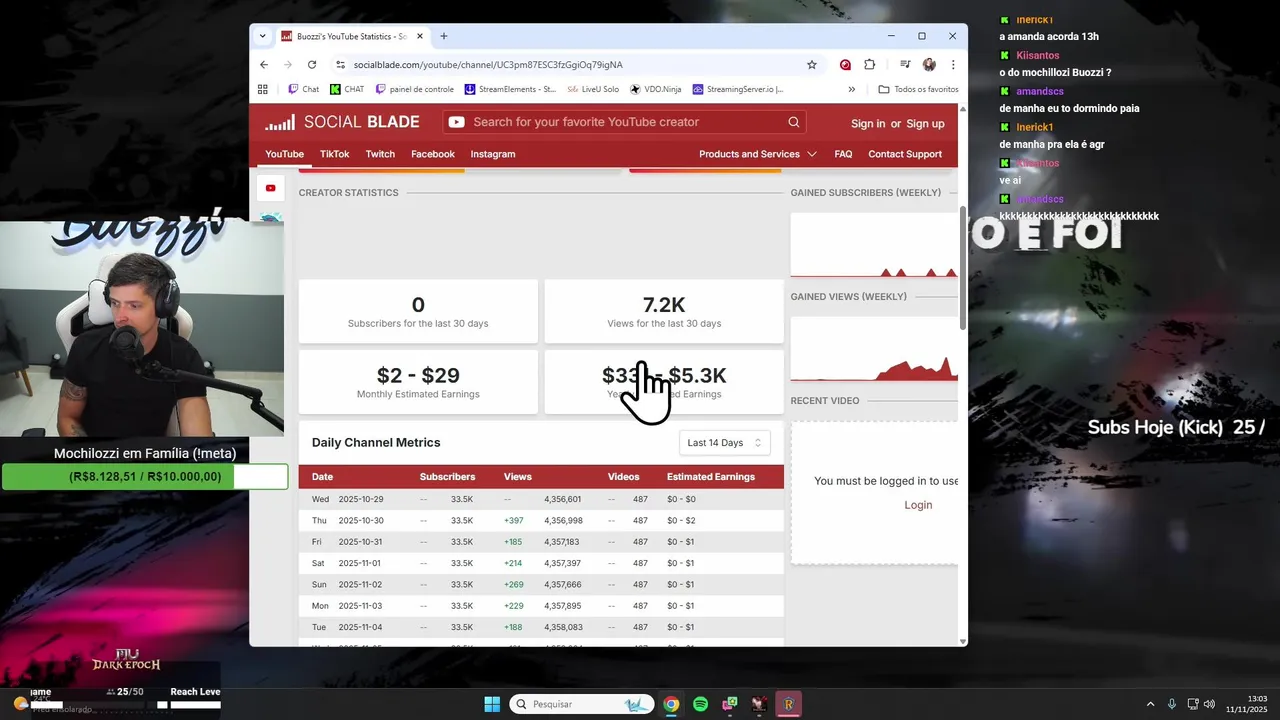The image size is (1280, 720).
Task: Open Spotify from the taskbar
Action: point(700,704)
